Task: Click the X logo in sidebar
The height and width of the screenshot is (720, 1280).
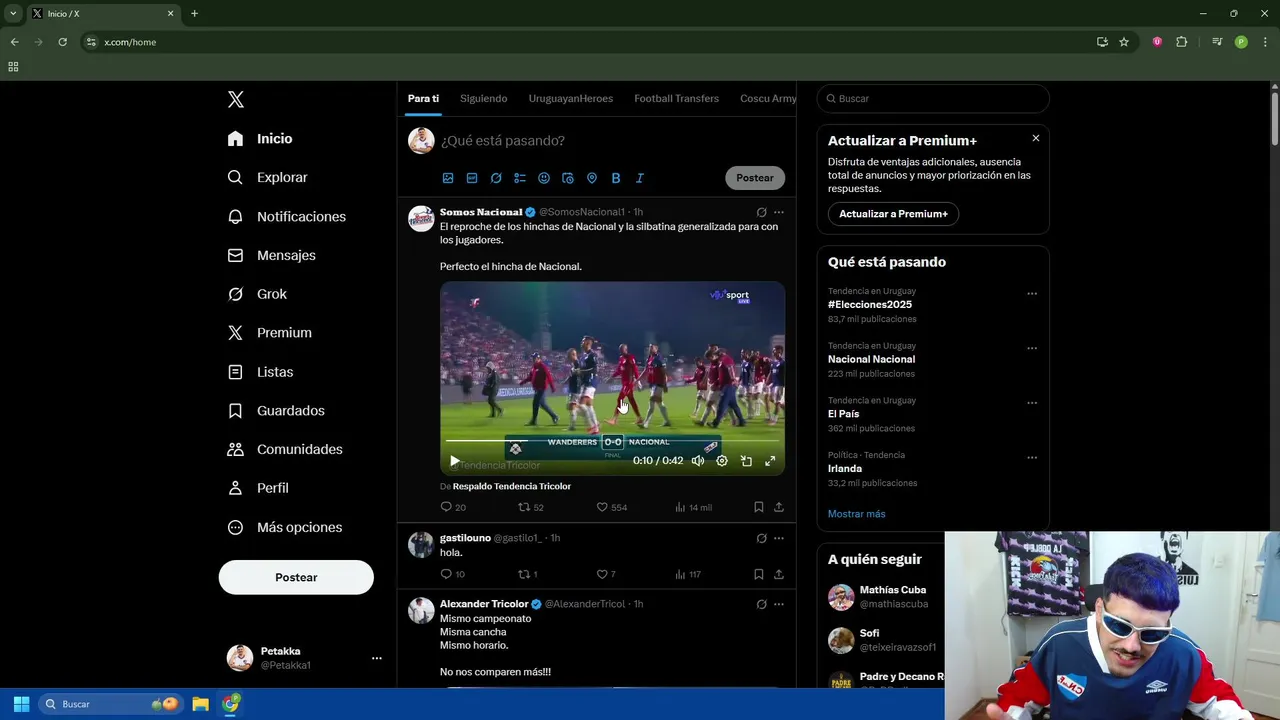Action: click(x=236, y=99)
